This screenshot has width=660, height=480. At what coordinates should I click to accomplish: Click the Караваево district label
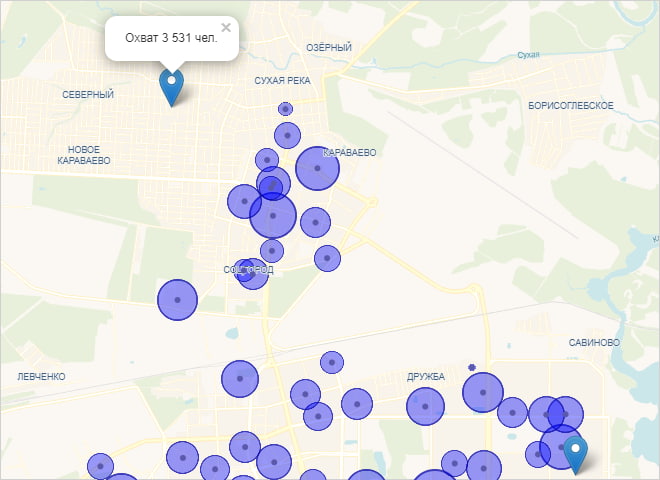click(x=351, y=153)
